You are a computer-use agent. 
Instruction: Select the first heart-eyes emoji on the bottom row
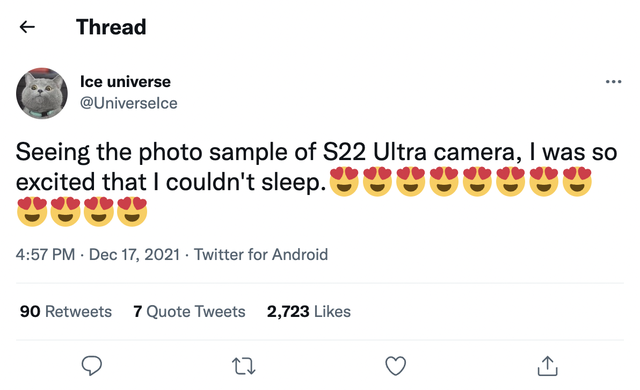point(32,211)
